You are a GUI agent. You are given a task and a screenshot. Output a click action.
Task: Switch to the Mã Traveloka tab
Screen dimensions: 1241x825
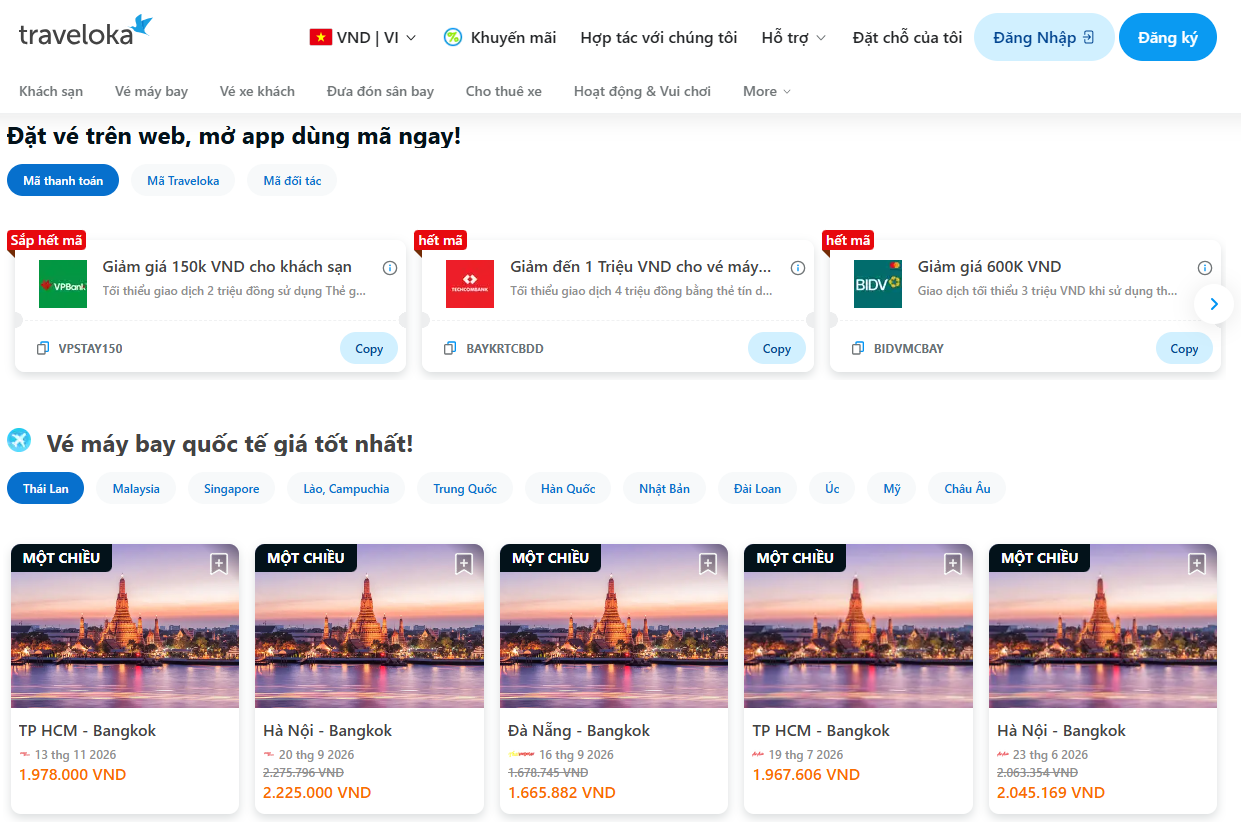click(x=183, y=180)
